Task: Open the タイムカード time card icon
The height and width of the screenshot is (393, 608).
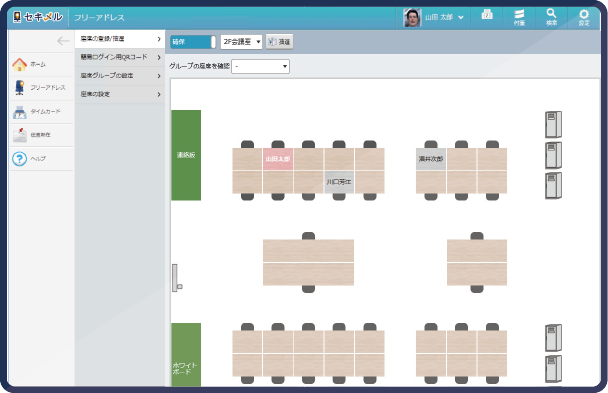Action: coord(19,112)
